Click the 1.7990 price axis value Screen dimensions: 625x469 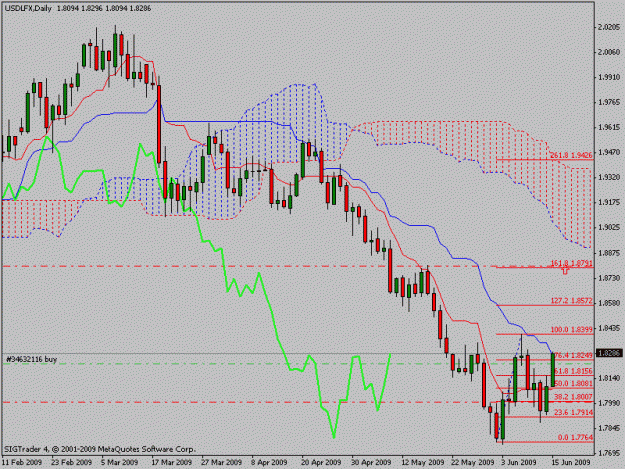609,403
